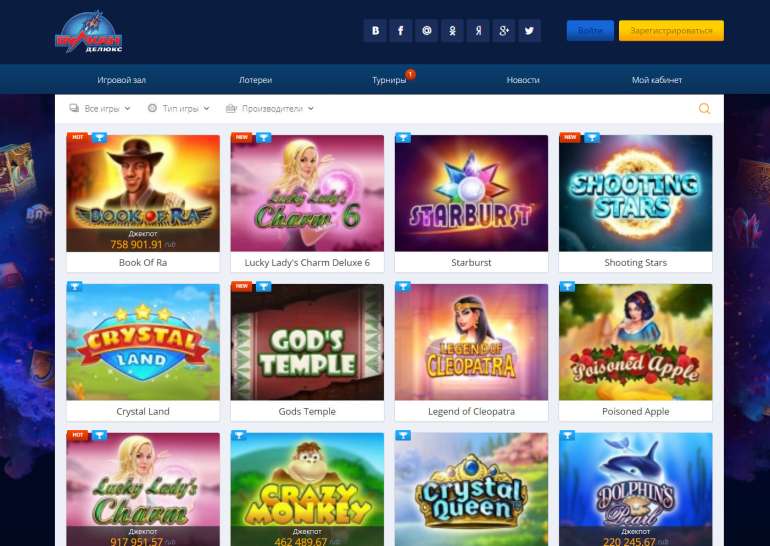Go to the Лотереи menu item
Image resolution: width=770 pixels, height=546 pixels.
[255, 80]
